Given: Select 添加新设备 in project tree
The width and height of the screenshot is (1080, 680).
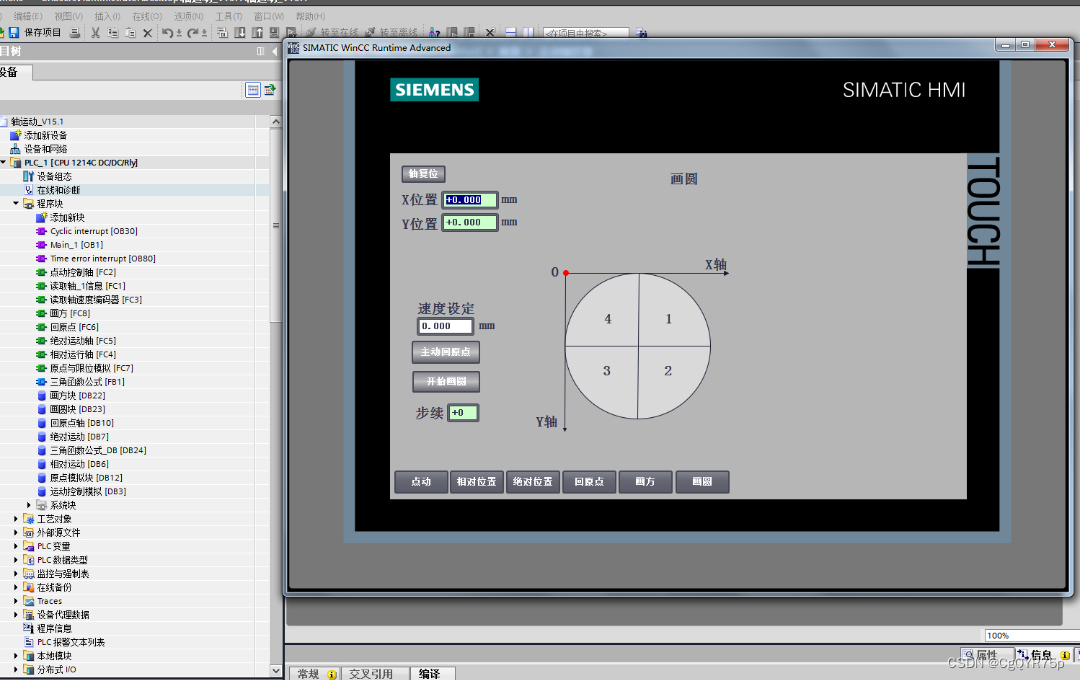Looking at the screenshot, I should (45, 135).
